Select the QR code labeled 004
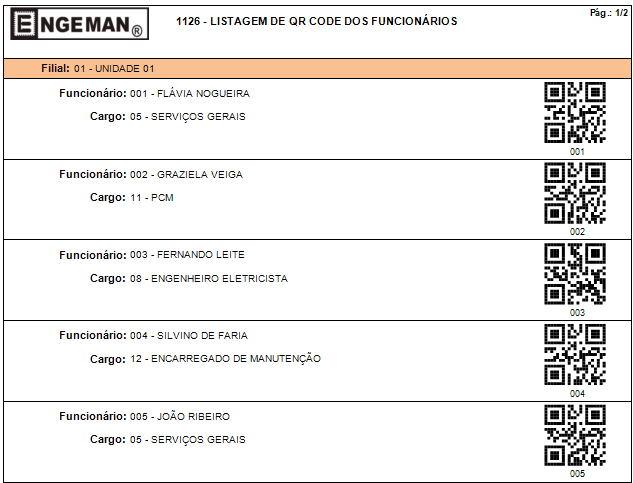This screenshot has width=633, height=483. point(575,354)
